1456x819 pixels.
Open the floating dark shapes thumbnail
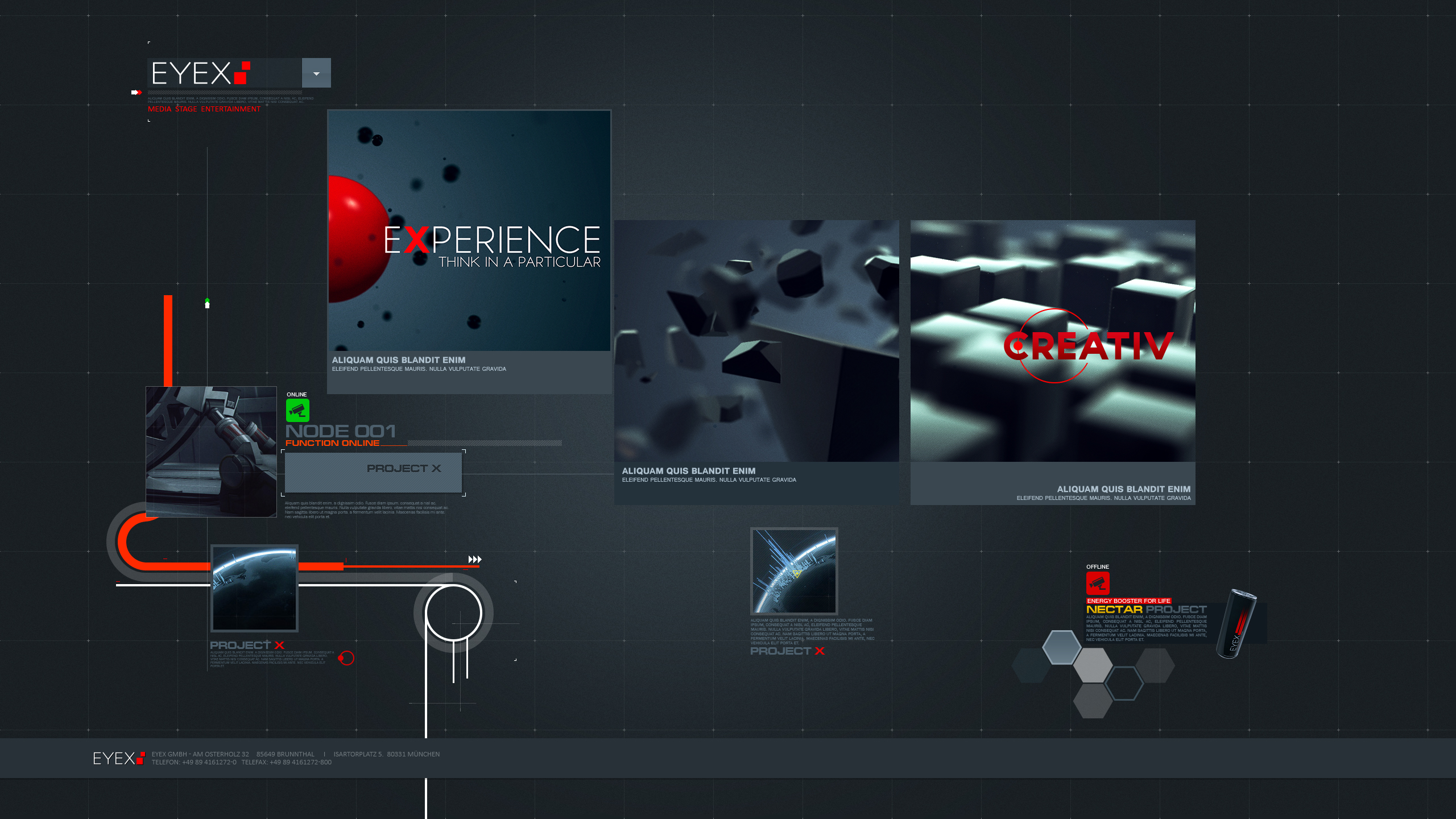coord(756,341)
